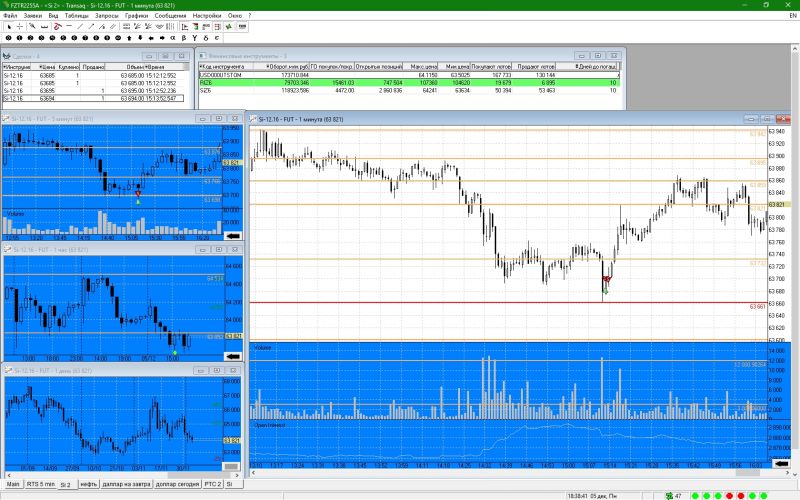Select the parallel channel lines tool
Viewport: 800px width, 500px height.
click(x=113, y=27)
